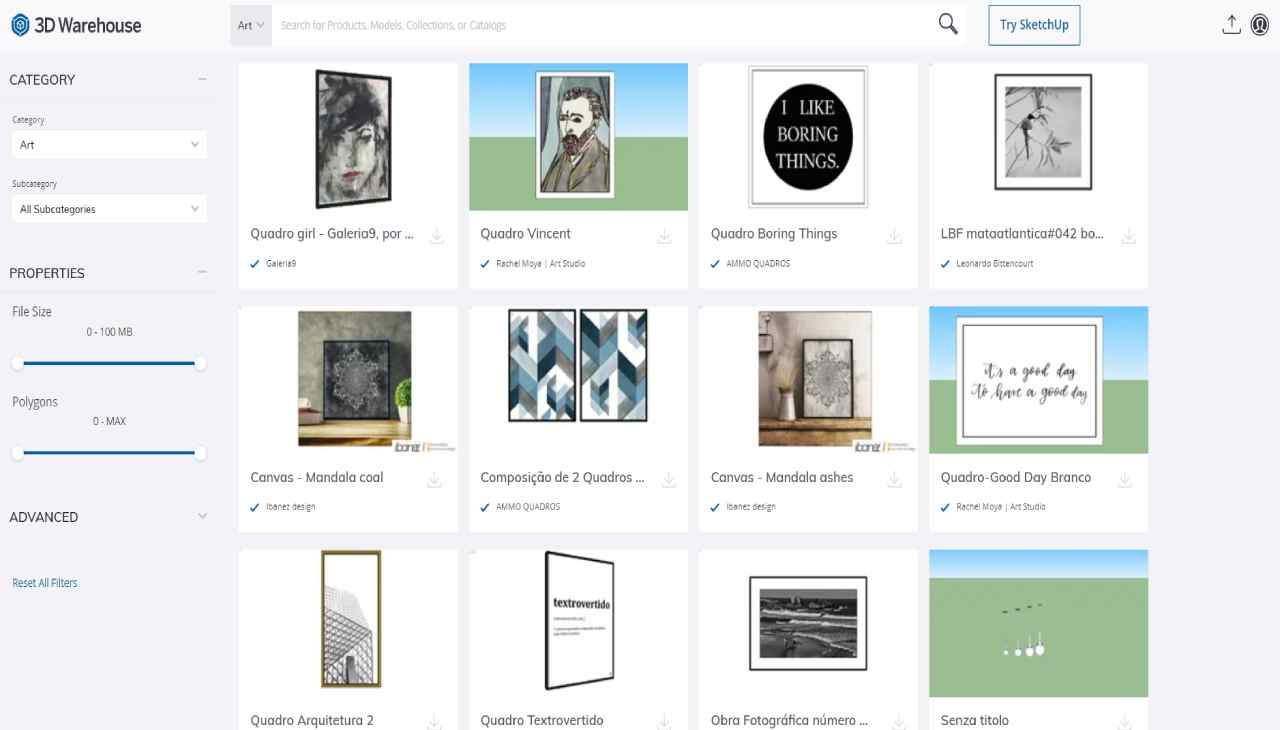Open the Canvas Mandala coal thumbnail

(348, 380)
